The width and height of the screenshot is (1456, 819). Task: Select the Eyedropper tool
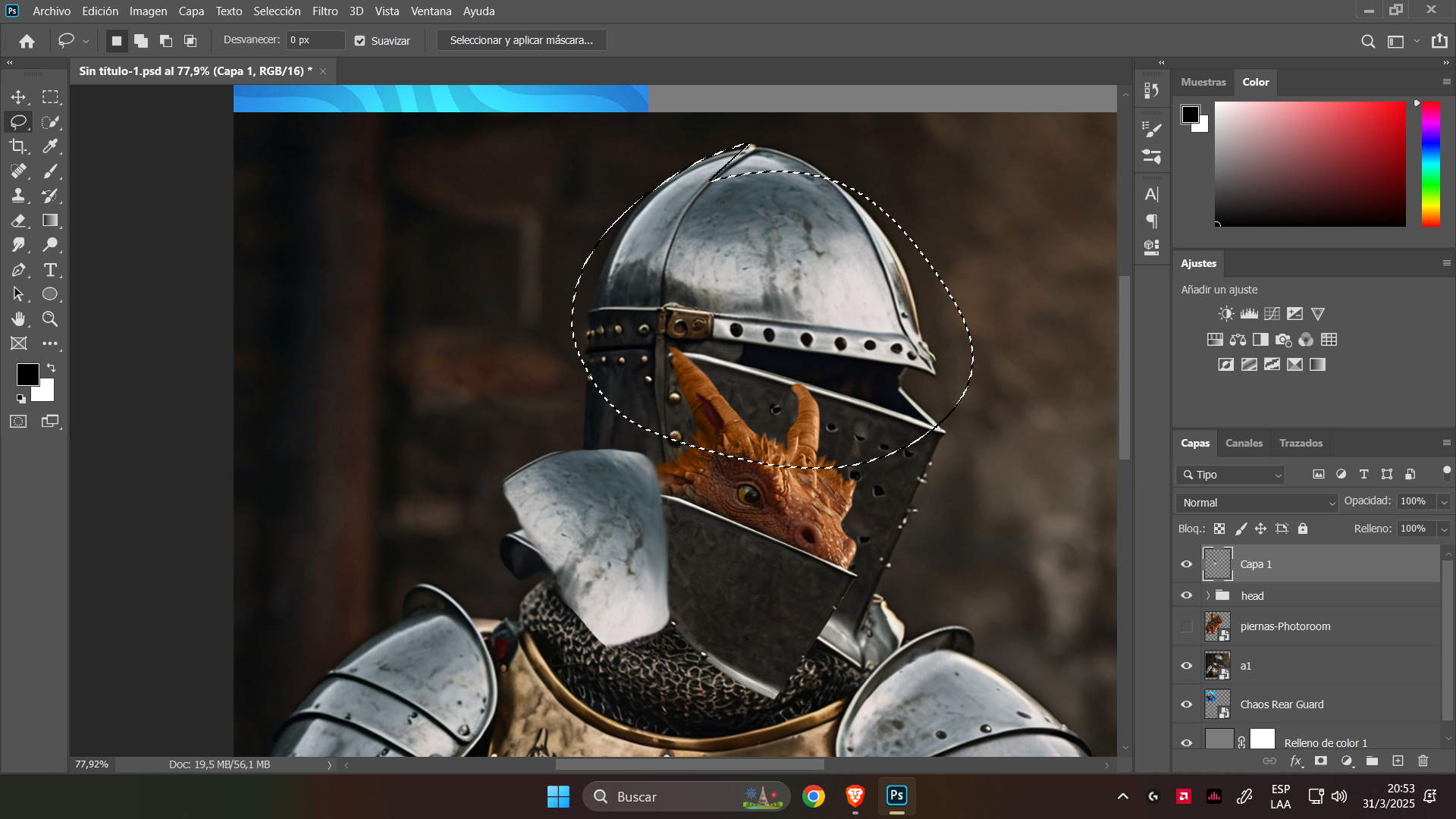coord(50,146)
